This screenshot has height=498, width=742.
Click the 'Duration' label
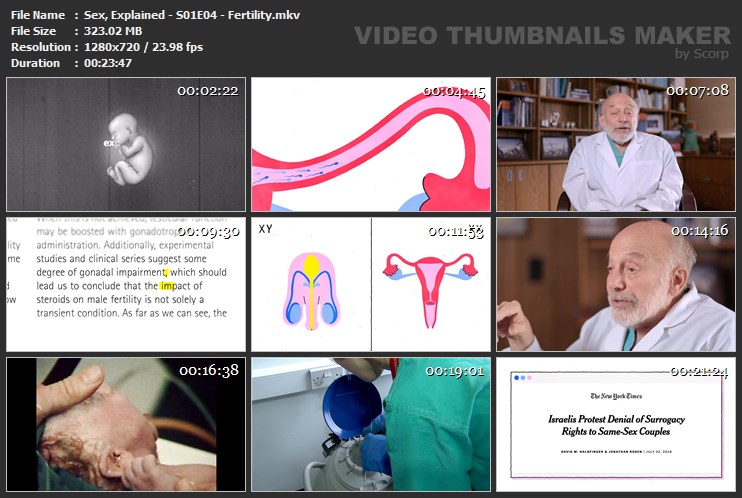click(x=35, y=63)
